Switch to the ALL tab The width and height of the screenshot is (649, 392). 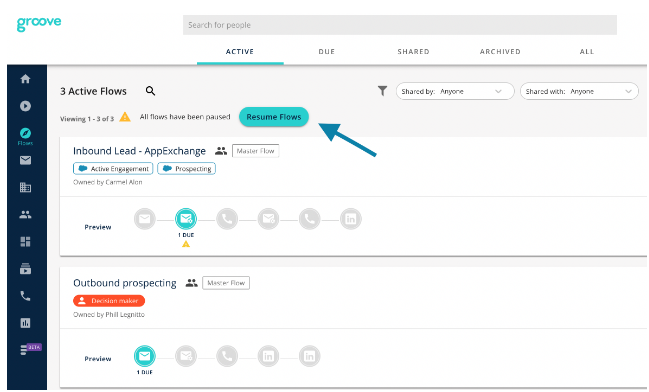587,52
